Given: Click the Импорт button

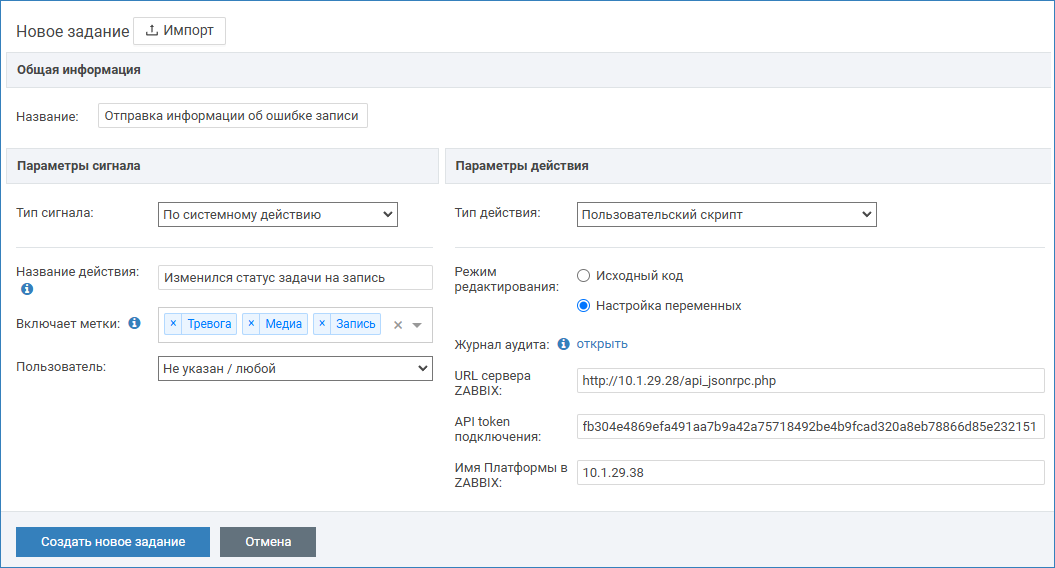Looking at the screenshot, I should pyautogui.click(x=180, y=31).
